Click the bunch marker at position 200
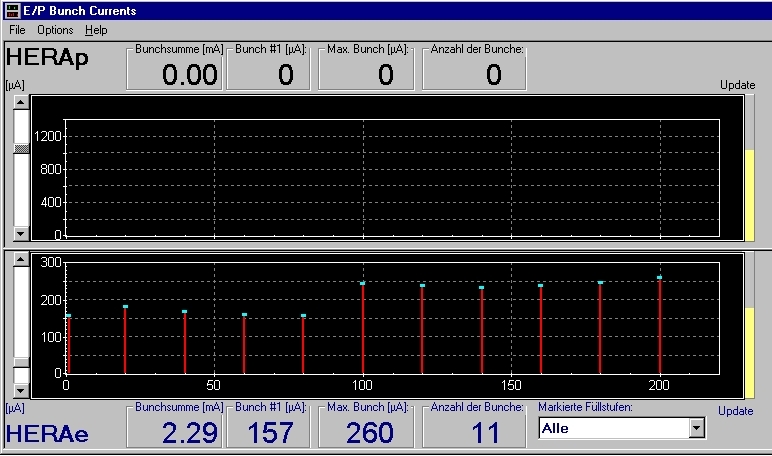This screenshot has height=456, width=772. pos(660,277)
